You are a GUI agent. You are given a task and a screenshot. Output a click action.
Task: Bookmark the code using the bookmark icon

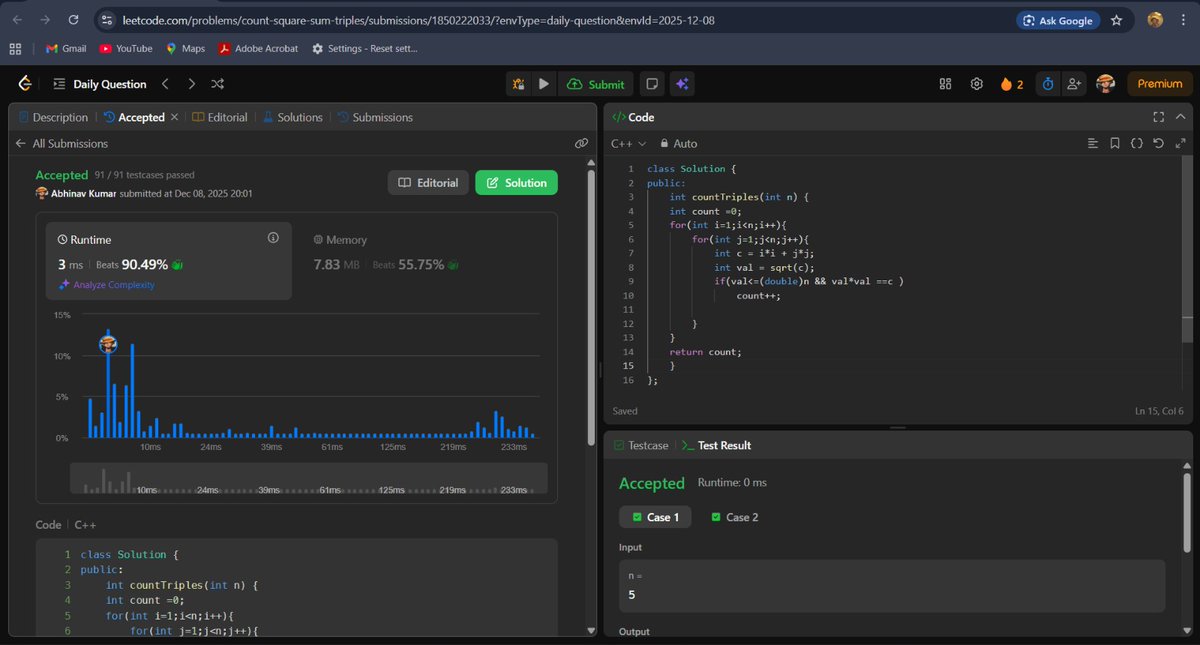tap(1114, 143)
